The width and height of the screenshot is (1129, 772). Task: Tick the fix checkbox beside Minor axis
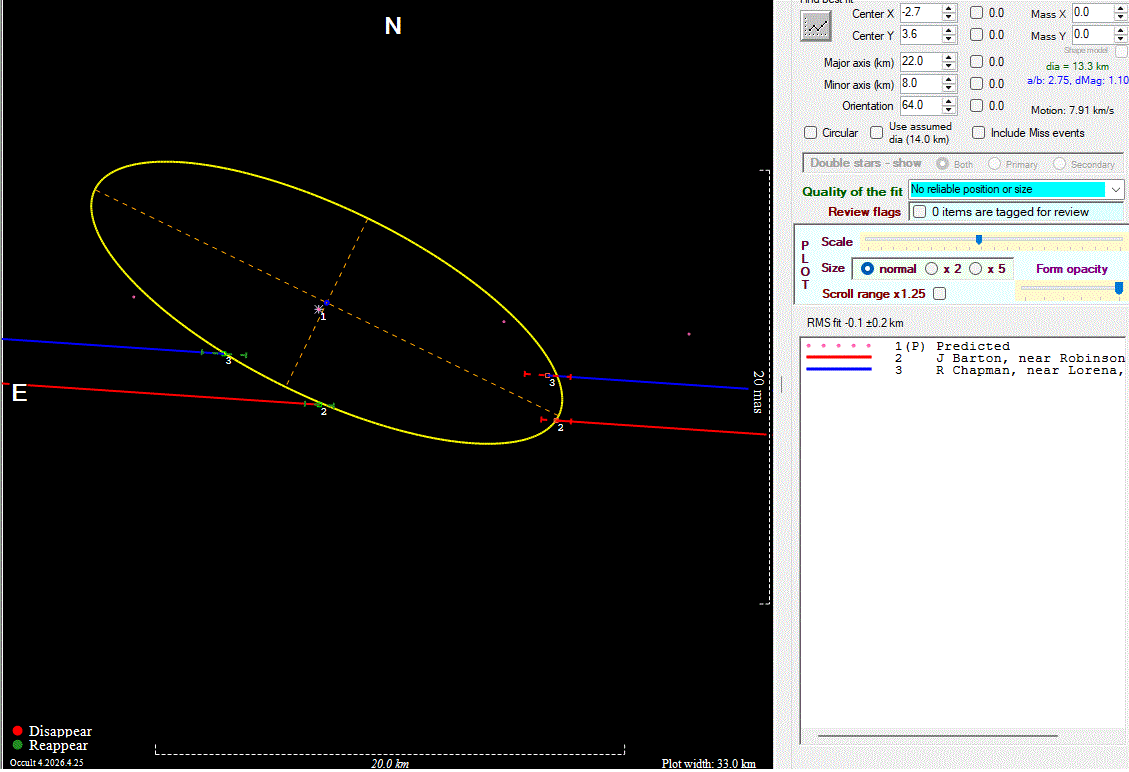coord(976,84)
